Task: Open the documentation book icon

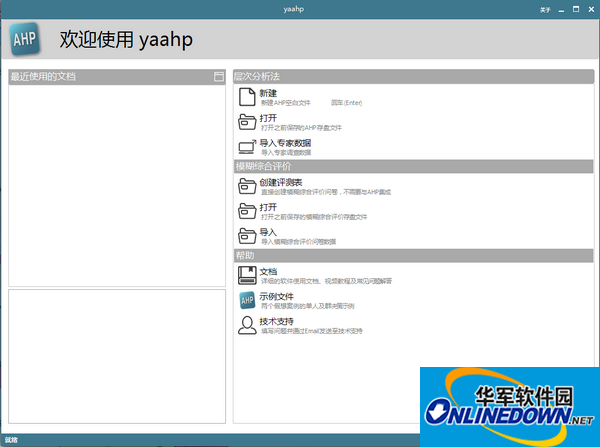Action: [x=247, y=276]
